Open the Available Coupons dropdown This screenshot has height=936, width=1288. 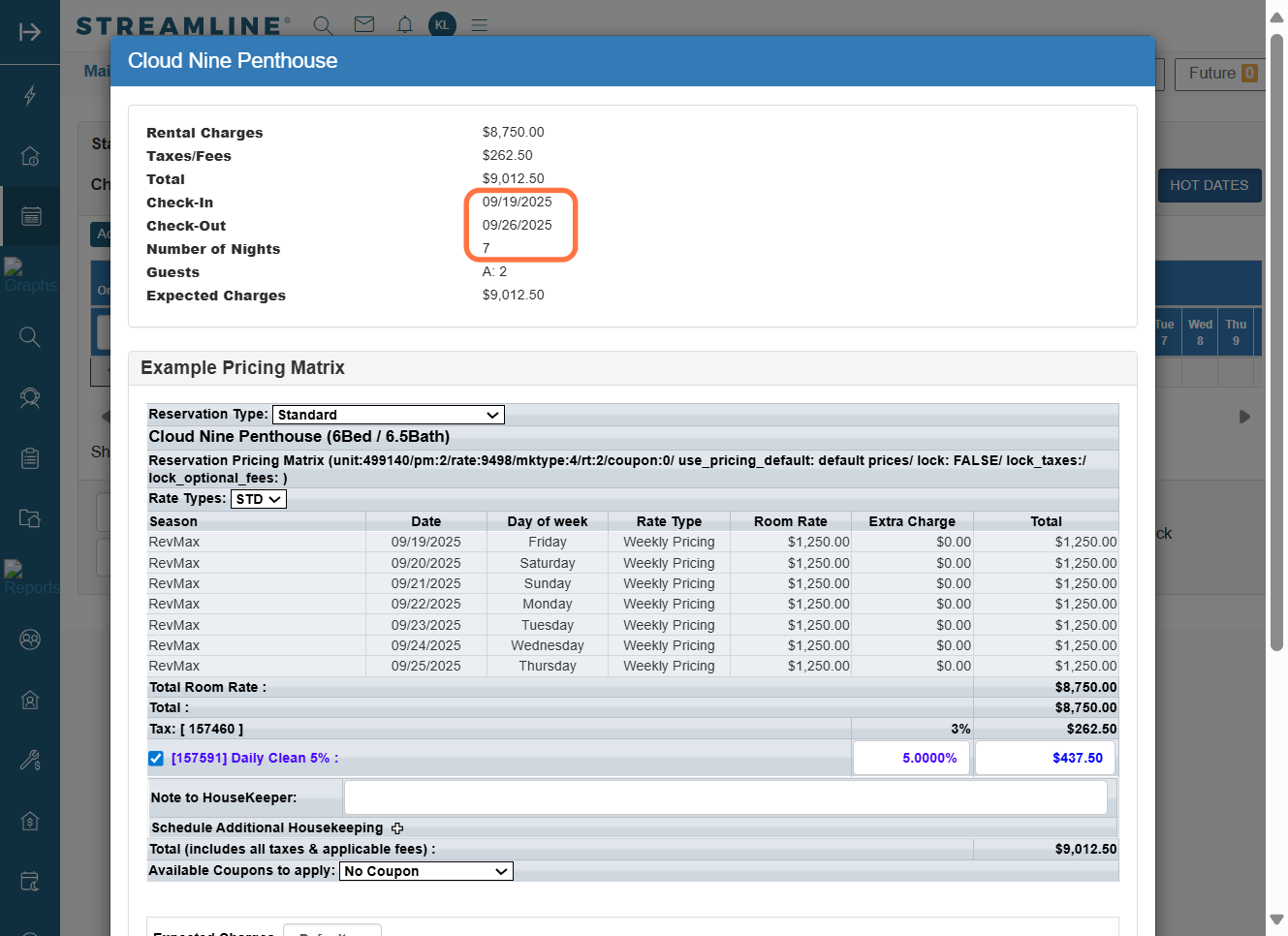coord(426,871)
